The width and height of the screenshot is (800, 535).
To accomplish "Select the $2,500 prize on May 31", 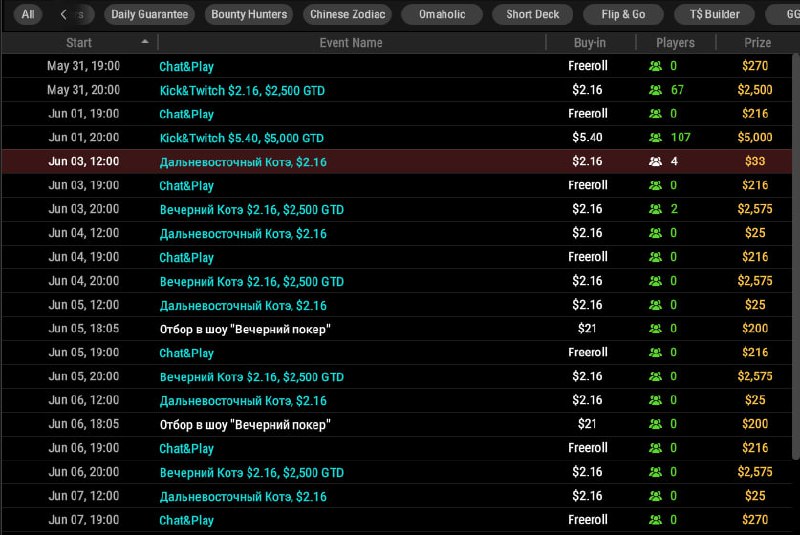I will (x=755, y=90).
